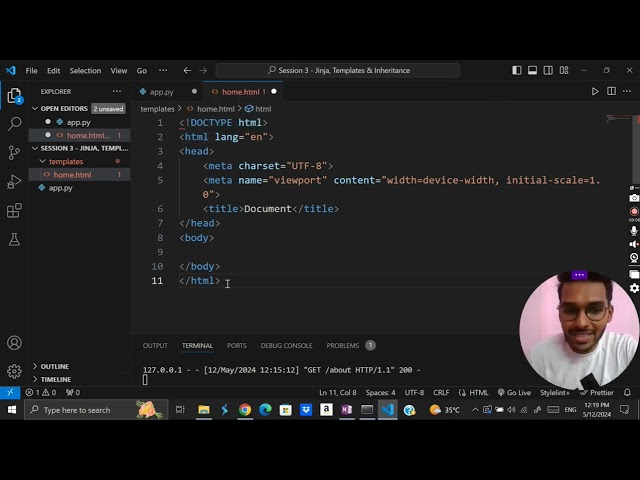Toggle the primary side bar layout button
This screenshot has width=640, height=480.
tap(517, 71)
